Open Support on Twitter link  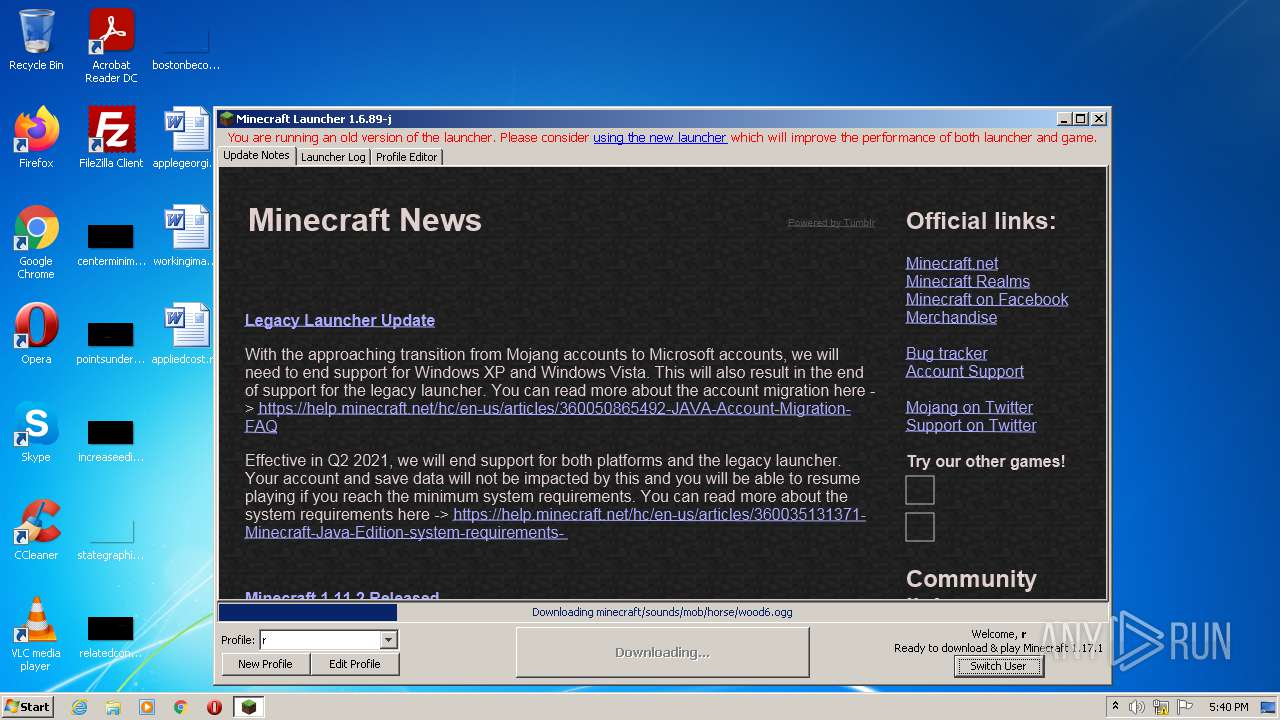pyautogui.click(x=971, y=425)
